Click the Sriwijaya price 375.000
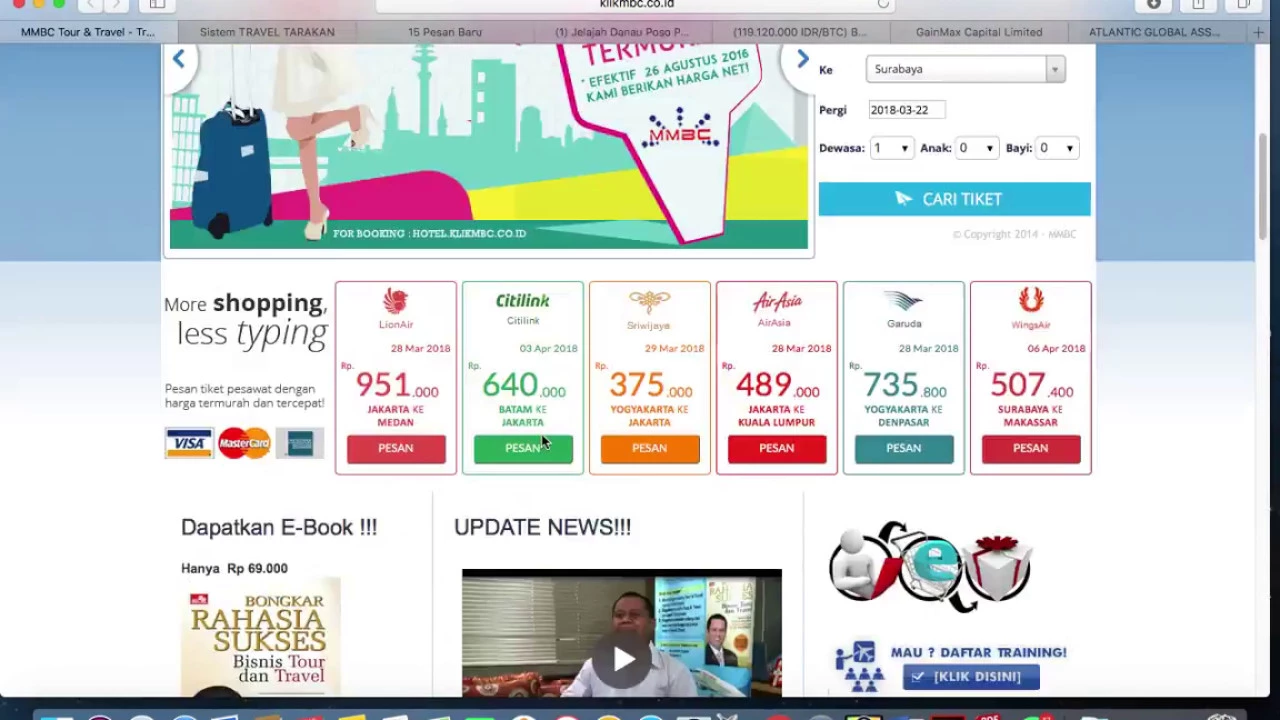This screenshot has height=720, width=1280. pyautogui.click(x=651, y=385)
